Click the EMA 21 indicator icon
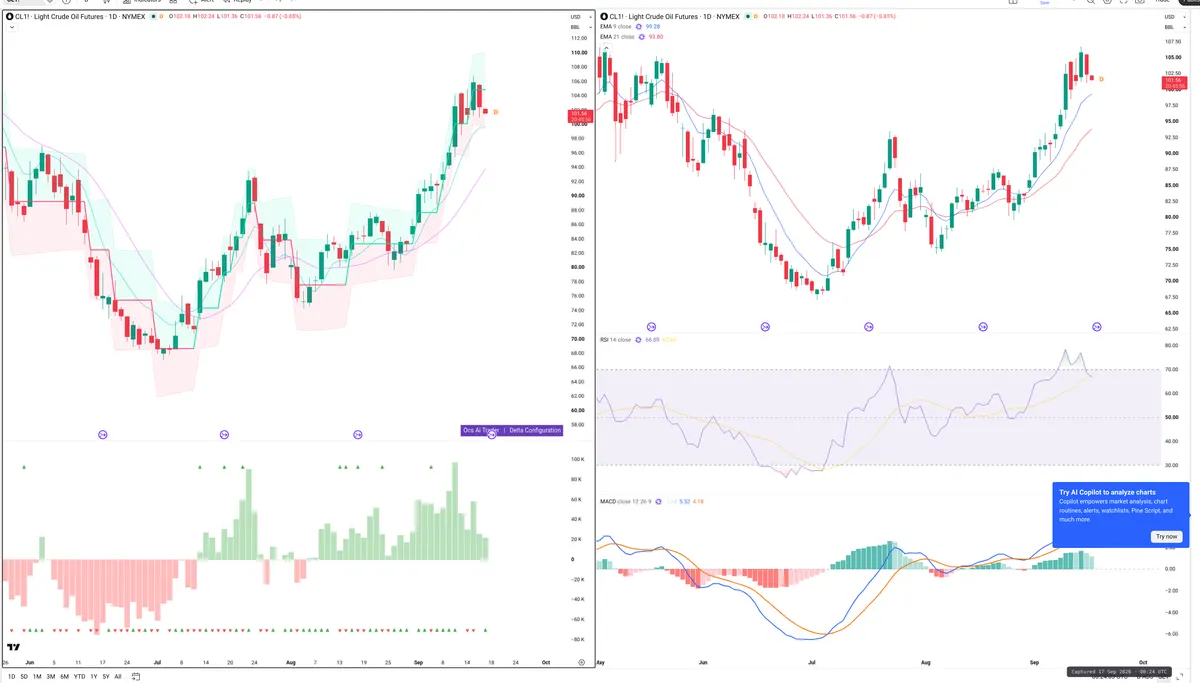The width and height of the screenshot is (1200, 683). point(643,37)
